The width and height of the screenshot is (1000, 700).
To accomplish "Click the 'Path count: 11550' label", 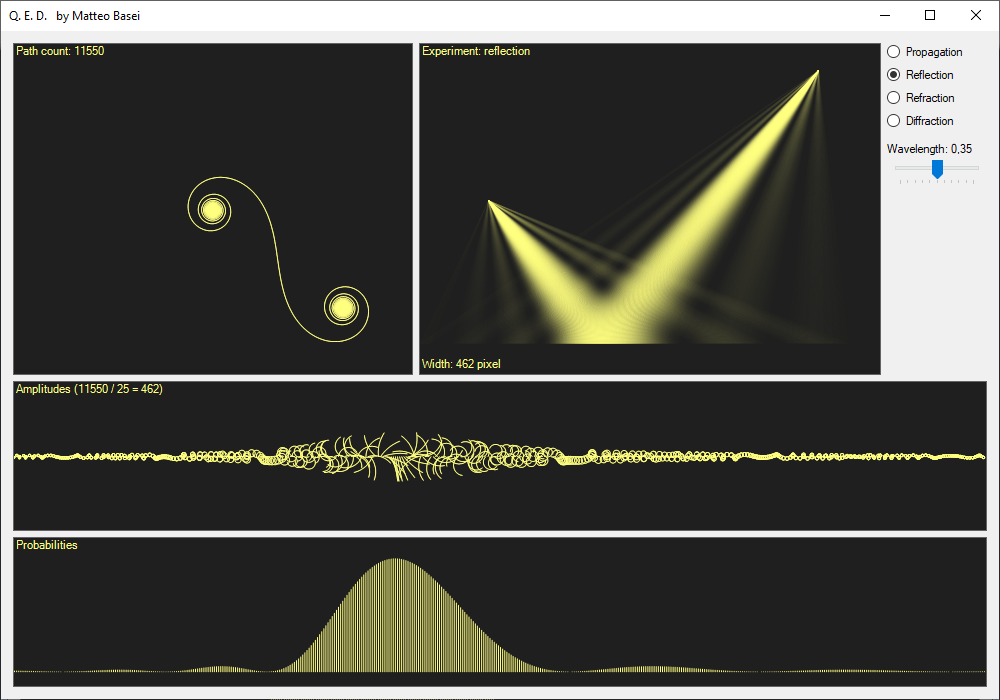I will pos(60,51).
